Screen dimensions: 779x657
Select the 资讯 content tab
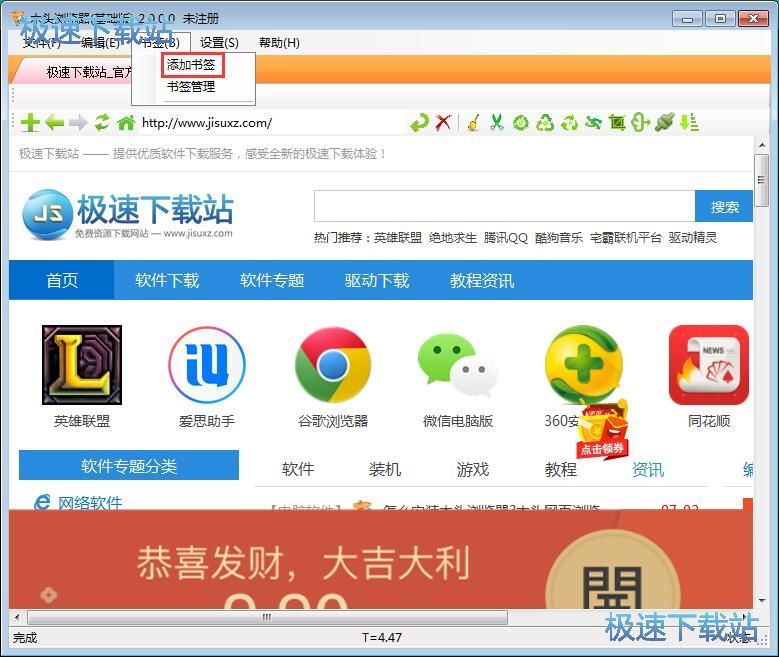648,469
